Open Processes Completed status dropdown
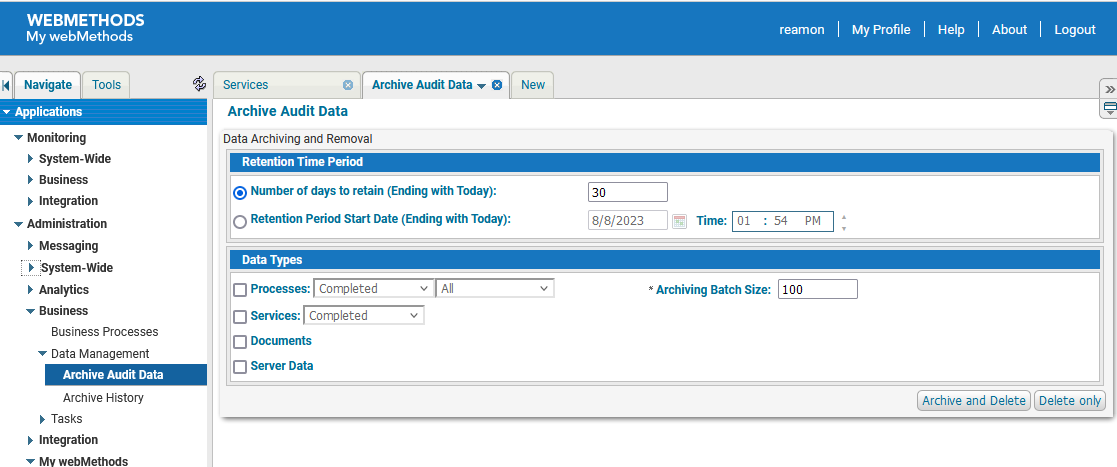Image resolution: width=1117 pixels, height=467 pixels. [x=373, y=288]
